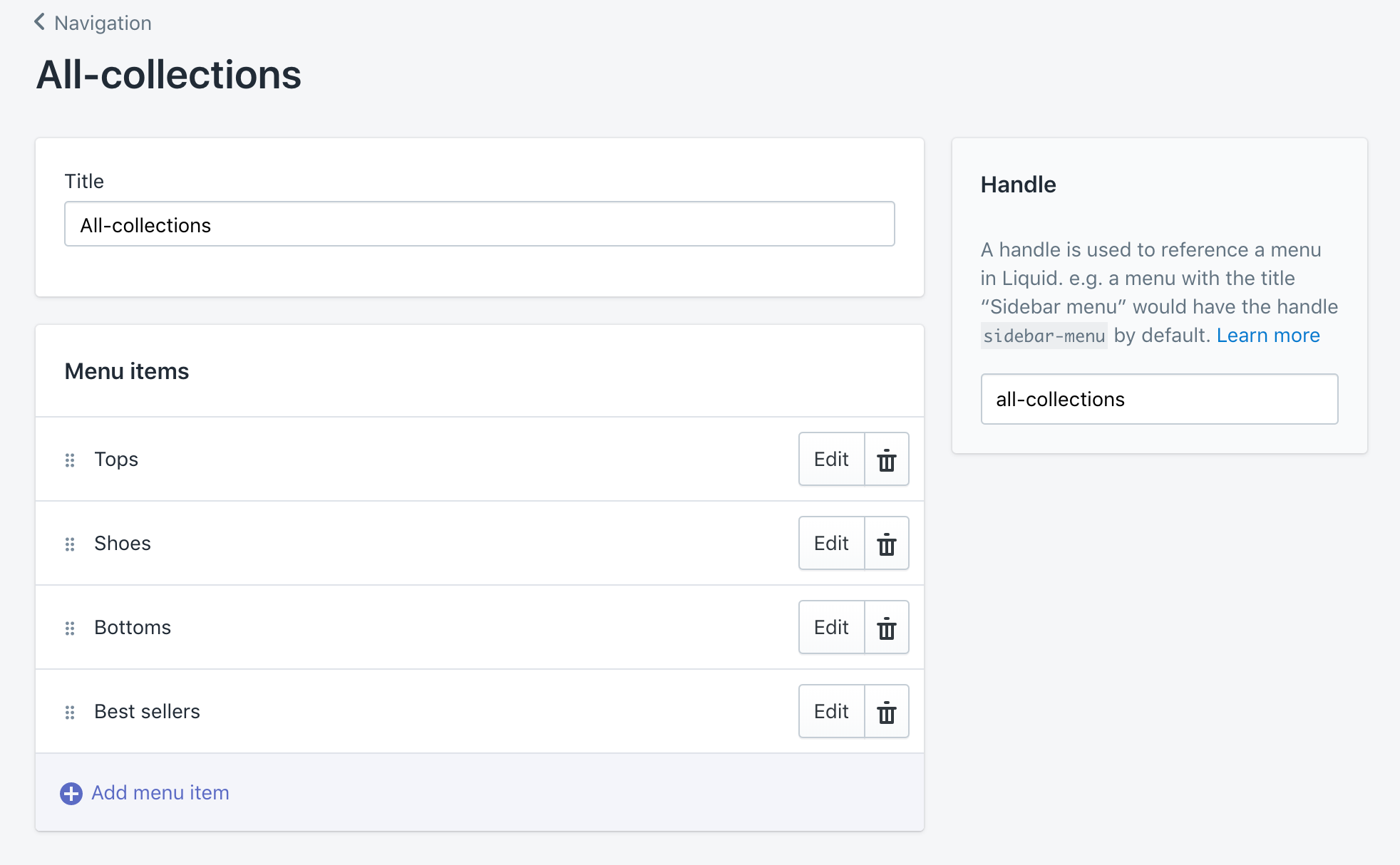Screen dimensions: 1400x865
Task: Click the drag handle beside Bottoms
Action: click(70, 628)
